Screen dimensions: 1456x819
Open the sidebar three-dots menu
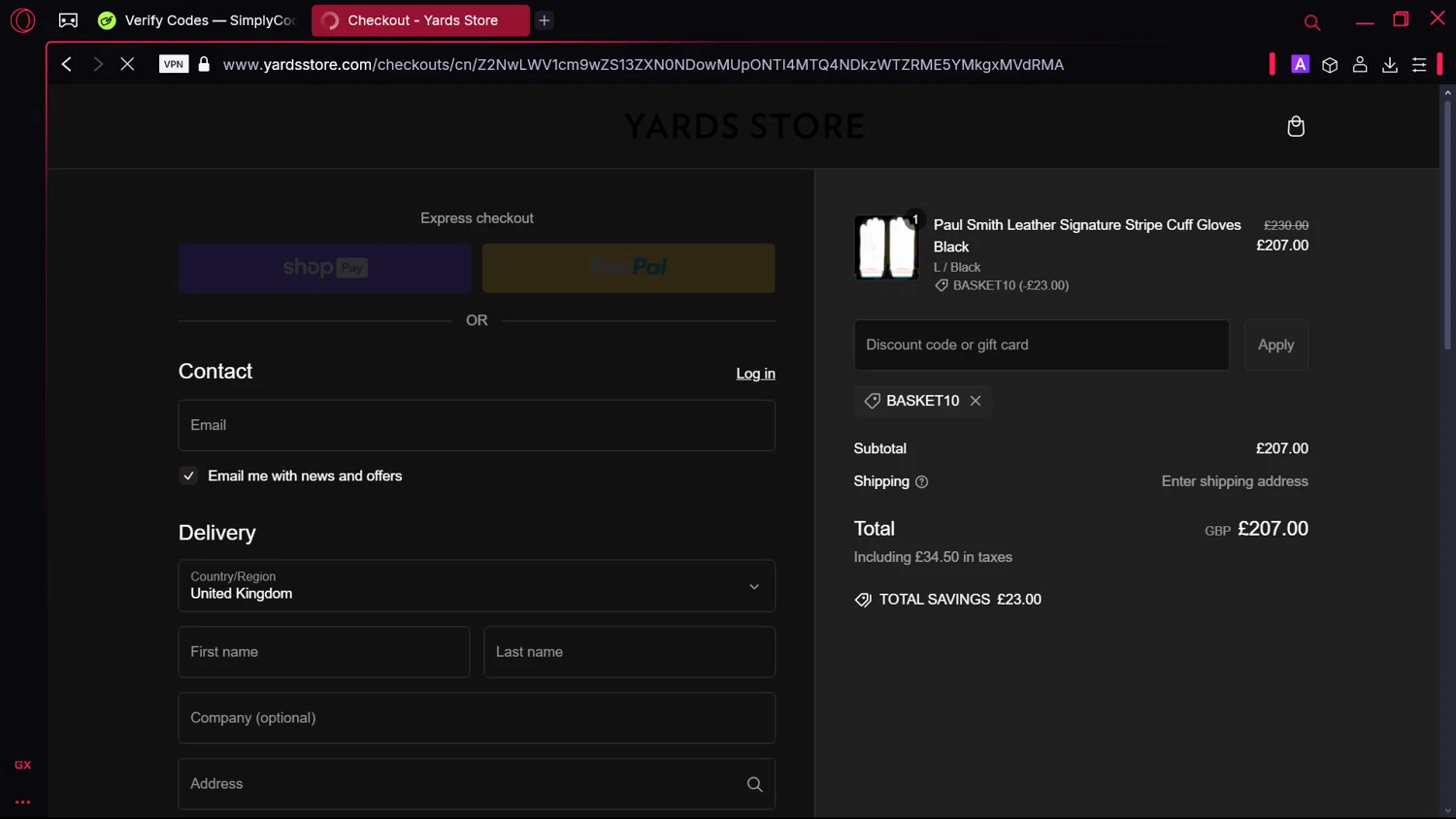tap(22, 803)
